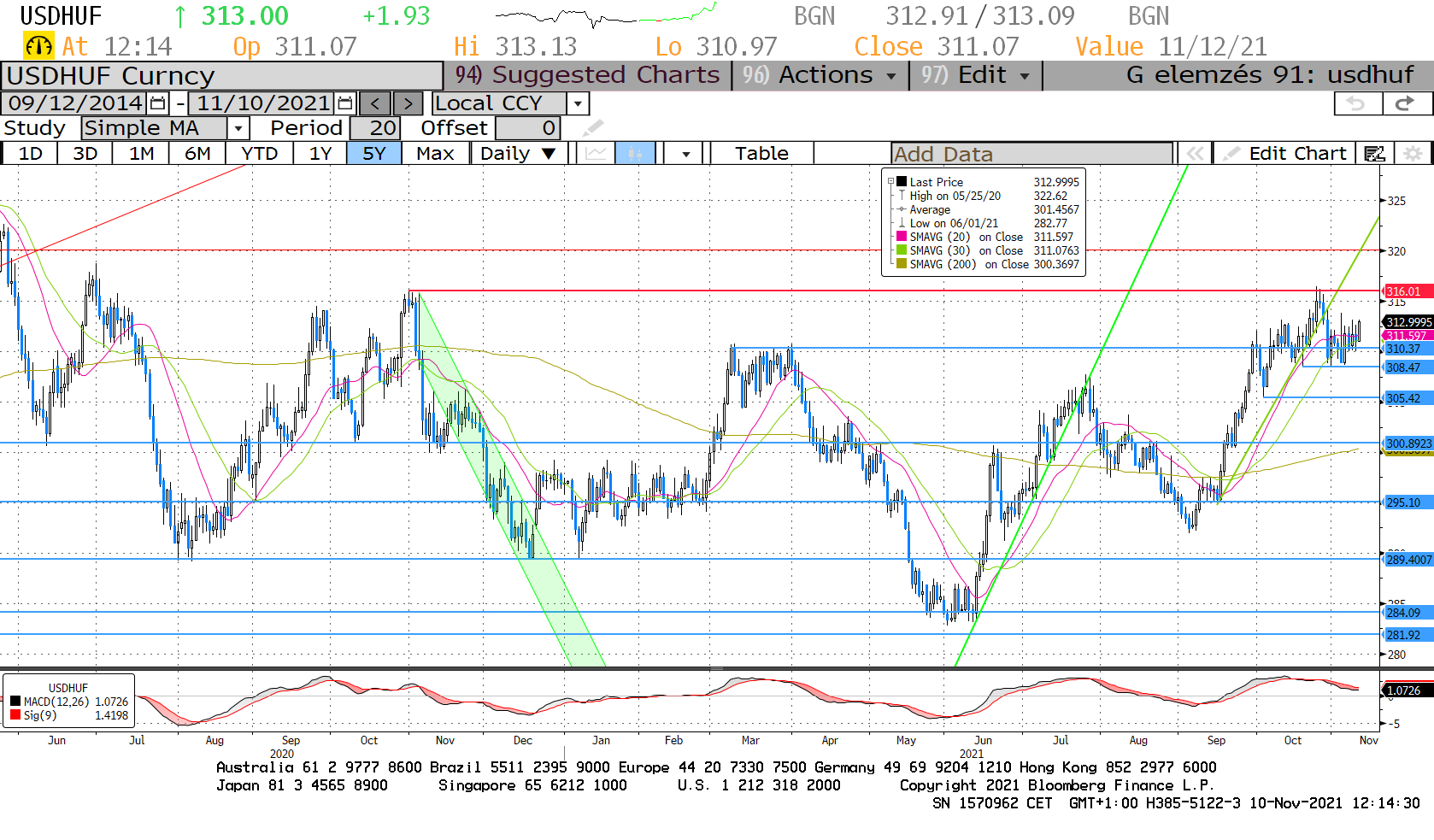The image size is (1434, 840).
Task: Click the undo arrow button
Action: click(x=1358, y=103)
